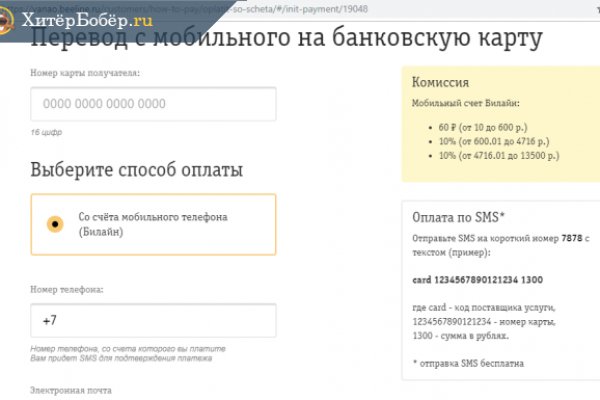Click the recipient card number field
The image size is (600, 400).
pyautogui.click(x=152, y=103)
